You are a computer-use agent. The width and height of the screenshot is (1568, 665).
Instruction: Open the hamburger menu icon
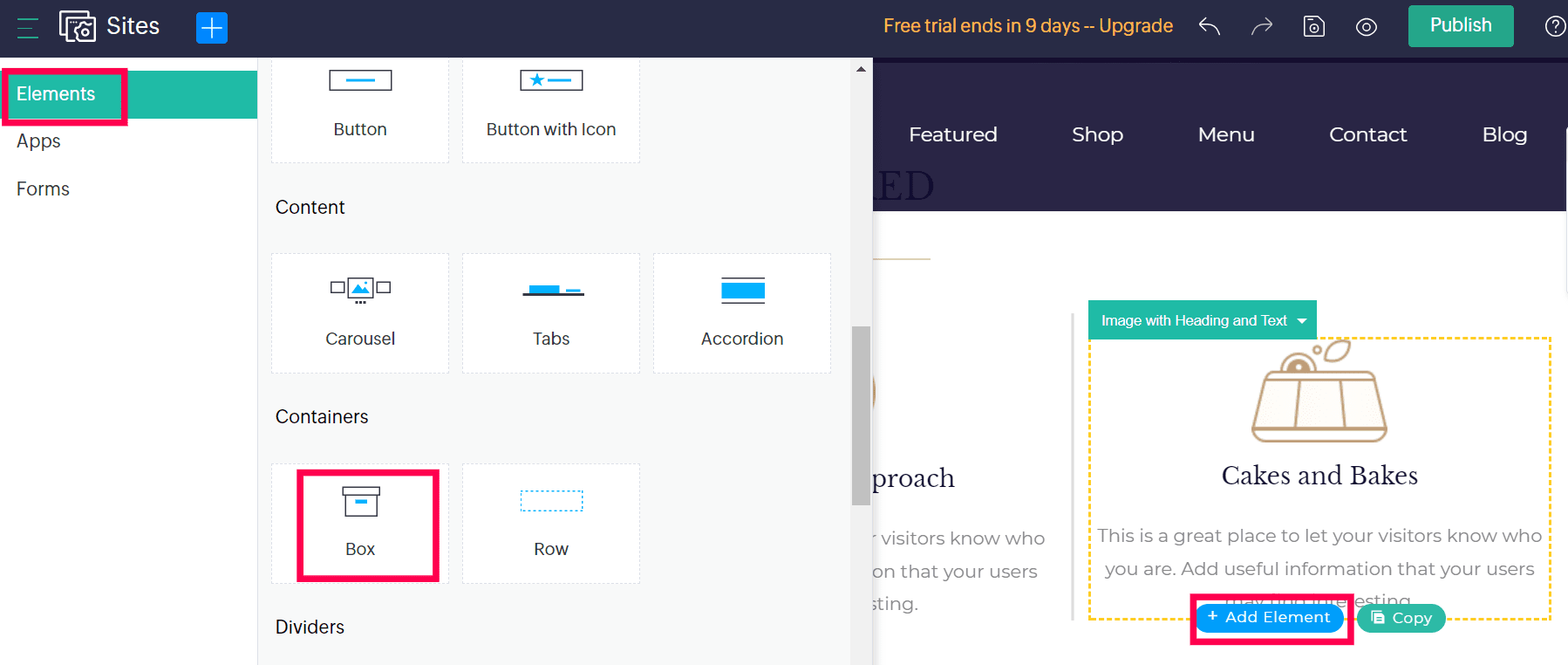point(28,28)
